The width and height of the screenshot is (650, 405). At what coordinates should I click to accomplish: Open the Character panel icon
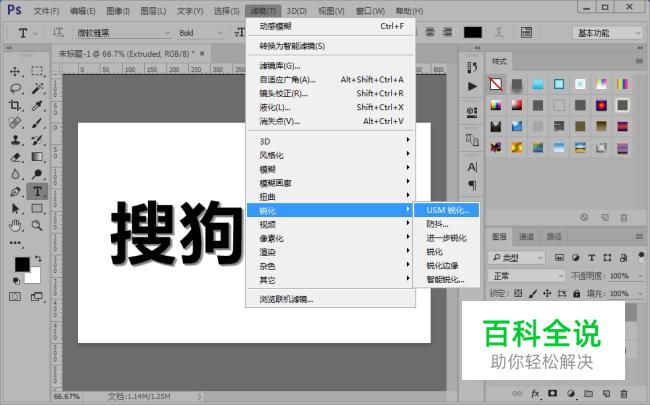472,167
